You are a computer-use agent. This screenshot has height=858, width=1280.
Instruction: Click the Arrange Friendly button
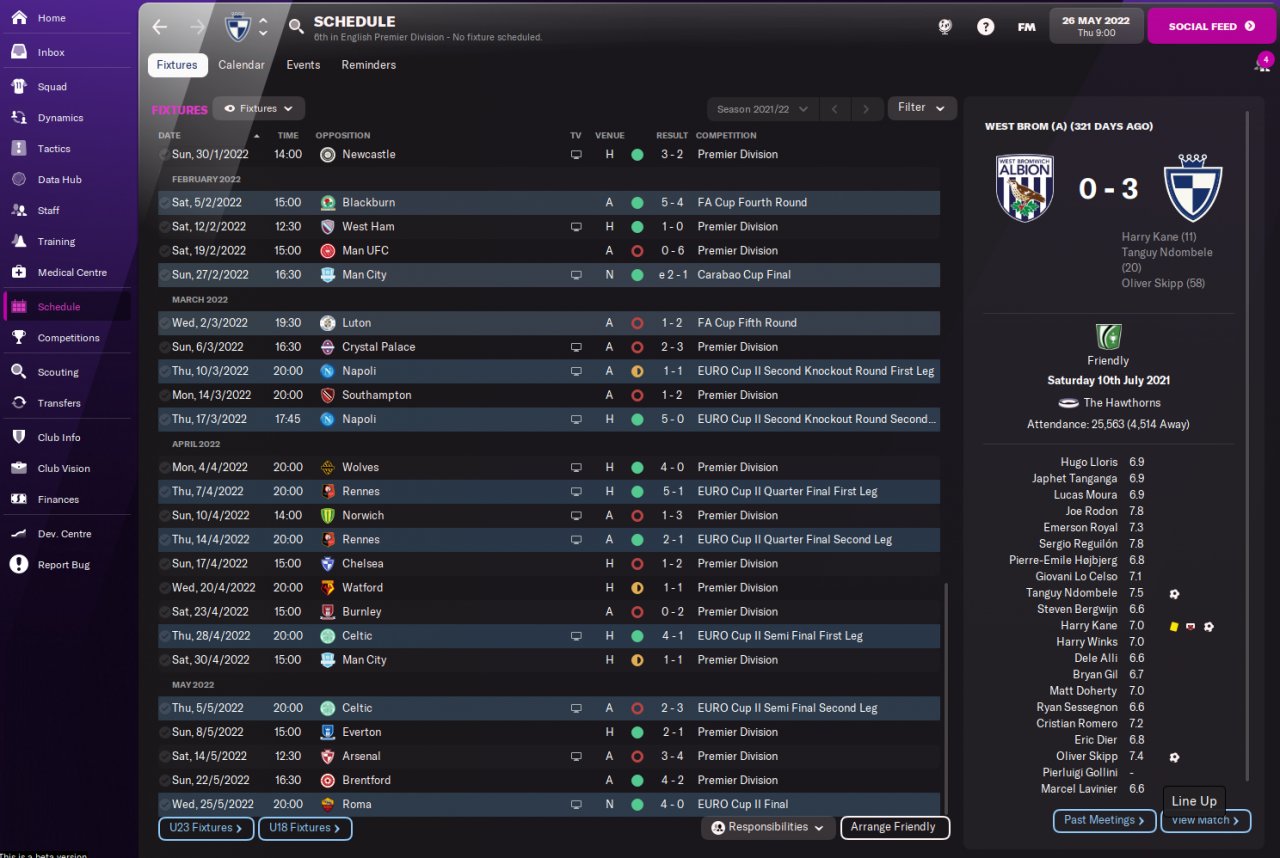coord(895,828)
